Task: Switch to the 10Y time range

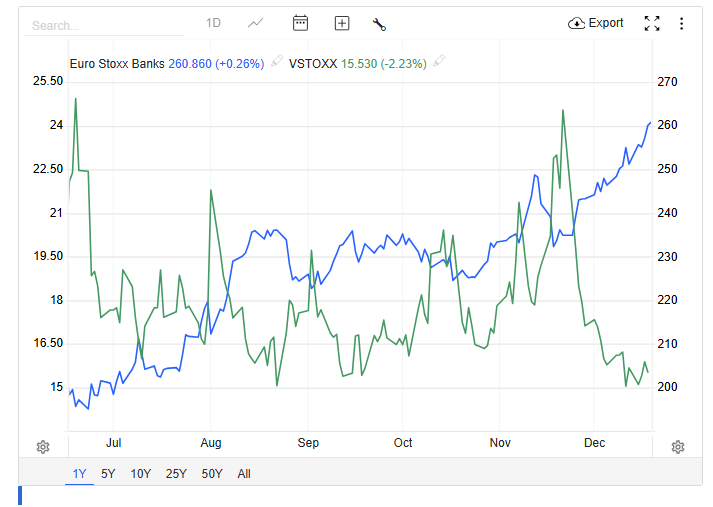Action: (x=141, y=474)
